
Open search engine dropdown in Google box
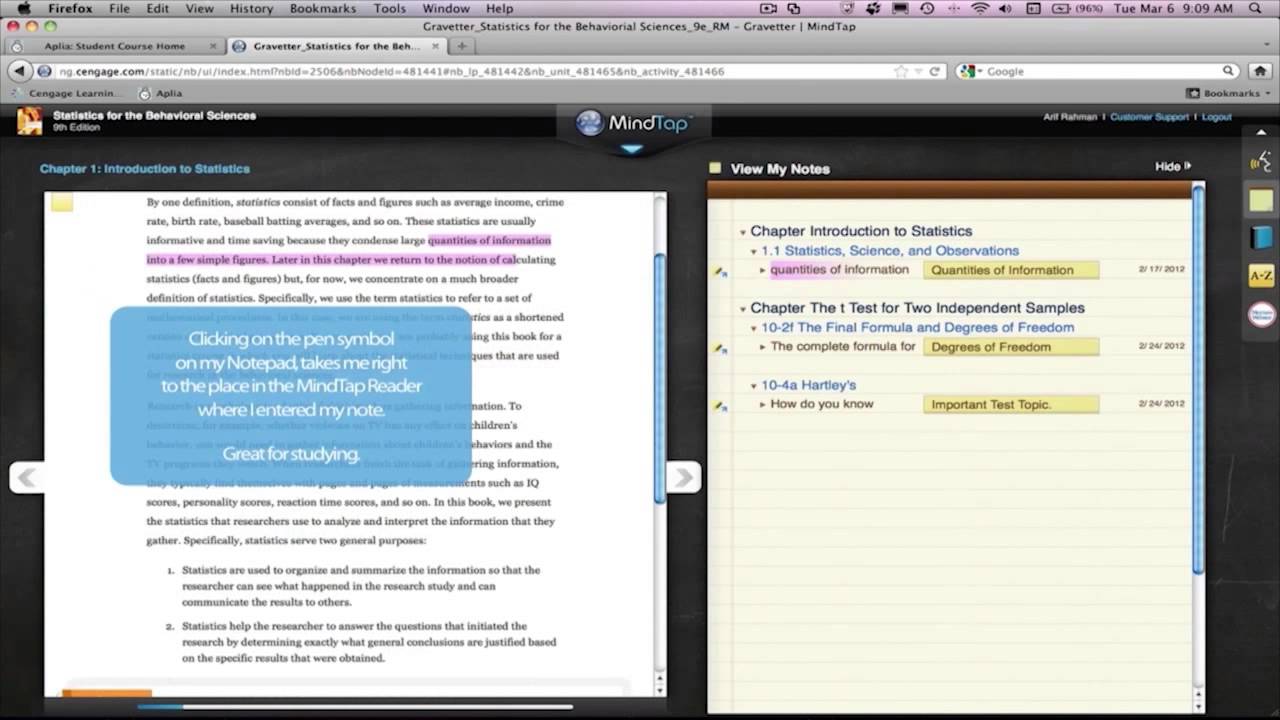point(970,71)
